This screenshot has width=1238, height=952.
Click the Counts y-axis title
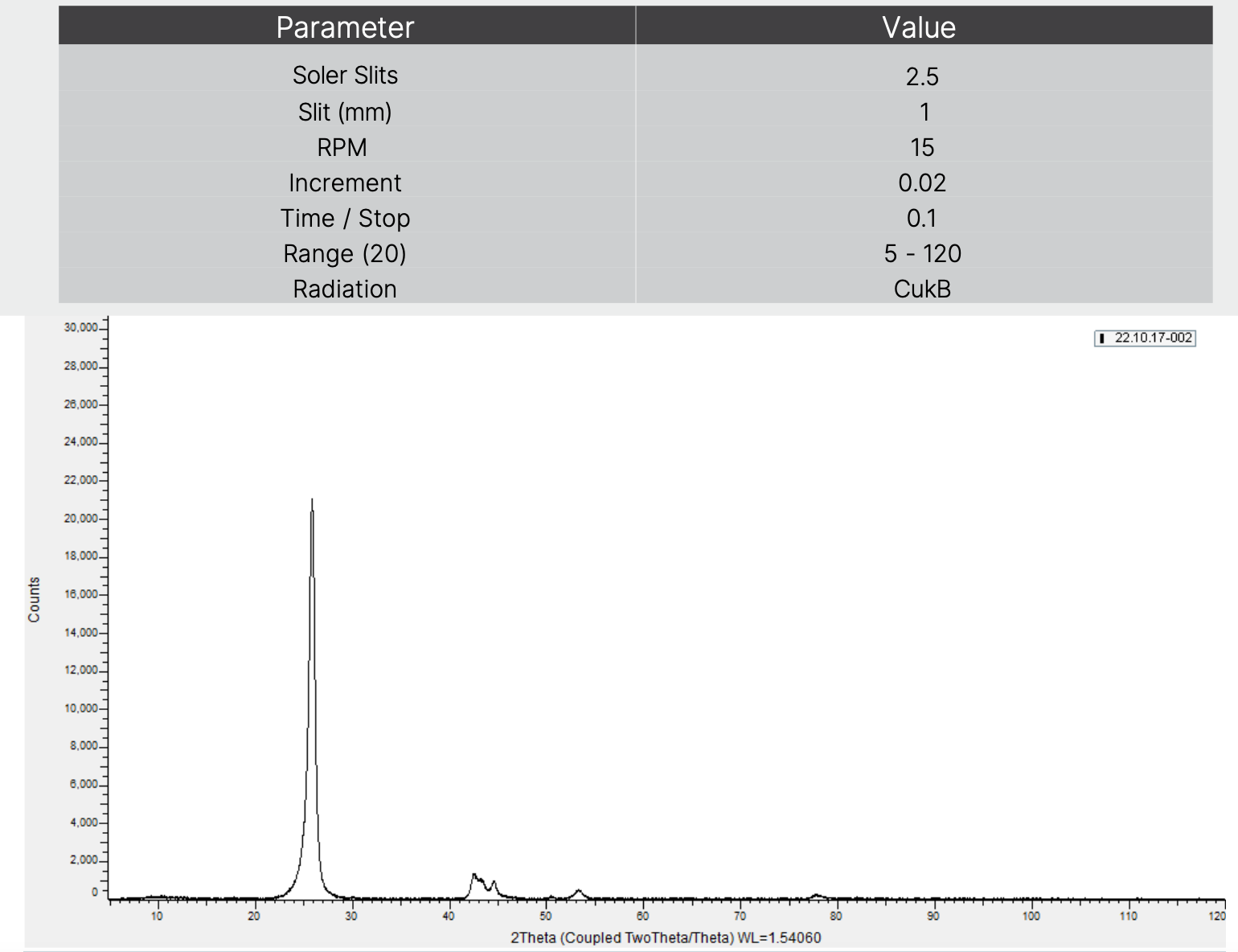[x=34, y=600]
